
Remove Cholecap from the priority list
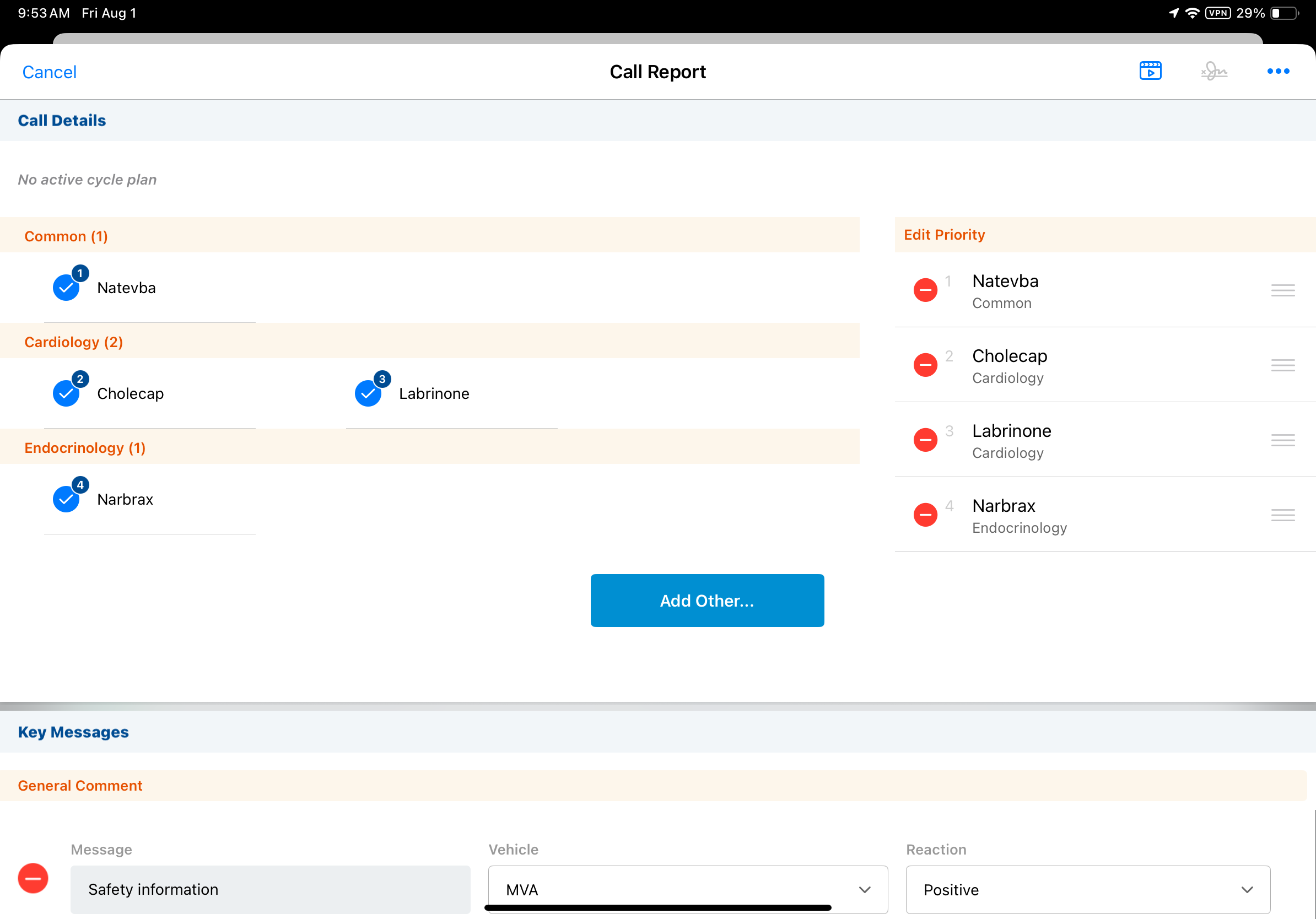click(925, 365)
